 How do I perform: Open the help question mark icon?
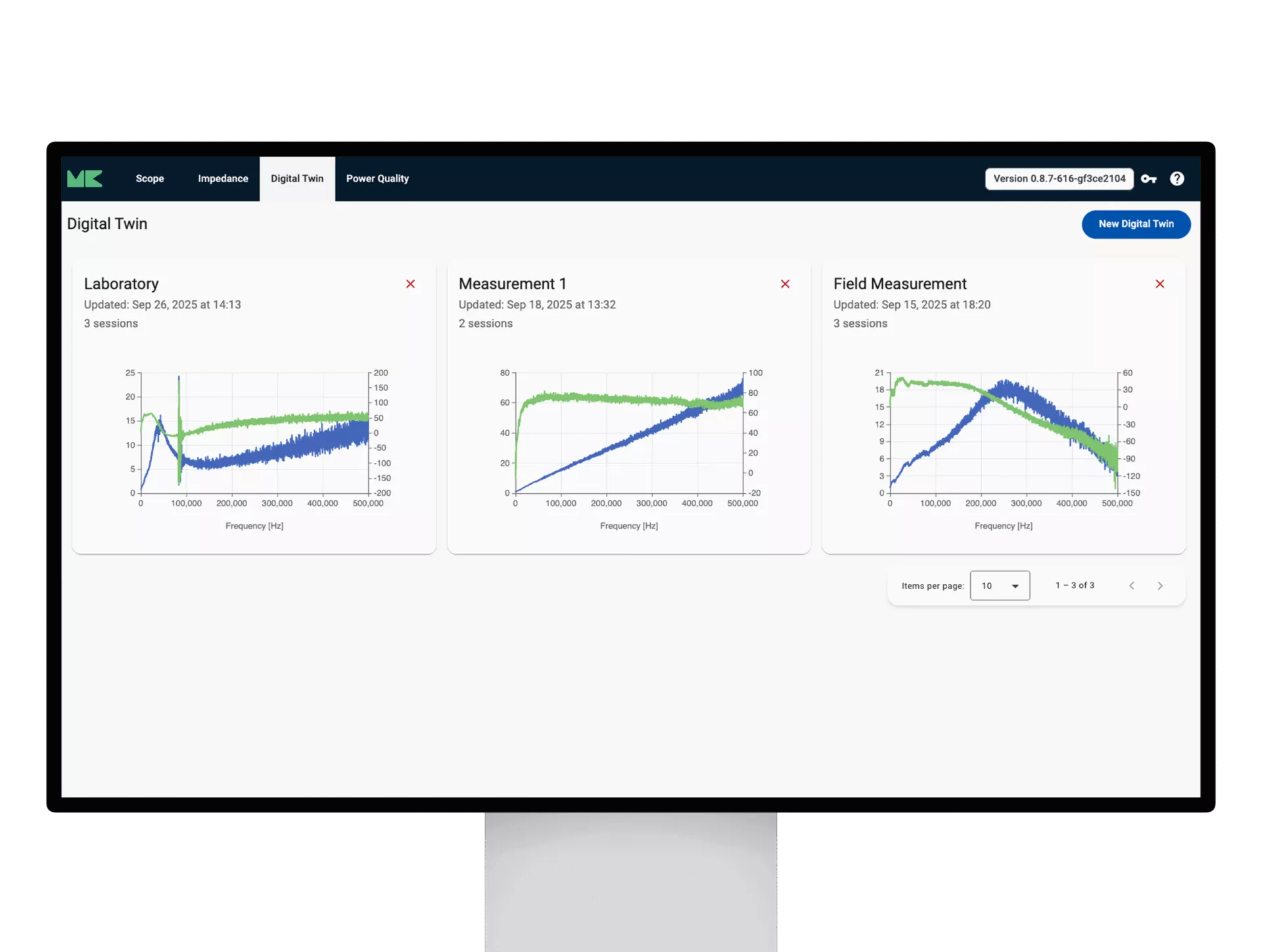tap(1177, 179)
